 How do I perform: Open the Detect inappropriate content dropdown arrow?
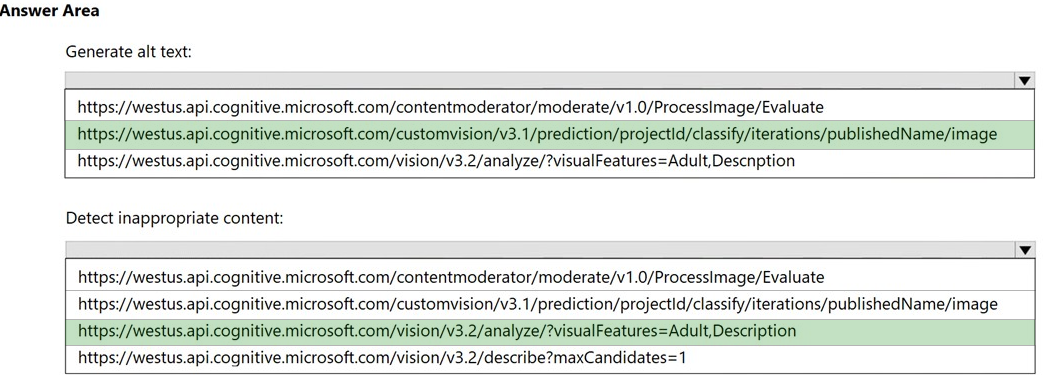click(1024, 250)
